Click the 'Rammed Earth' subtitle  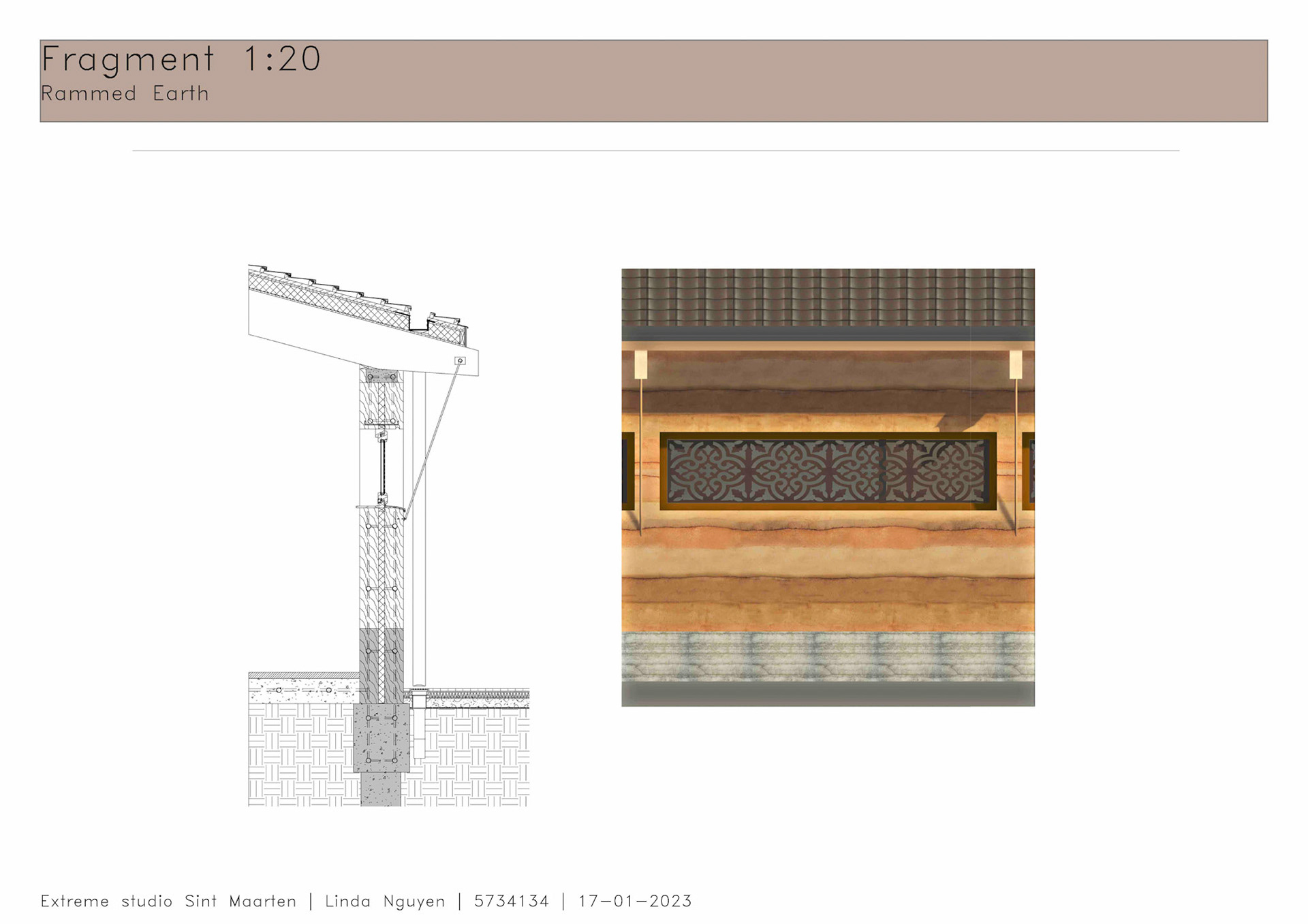(x=125, y=93)
